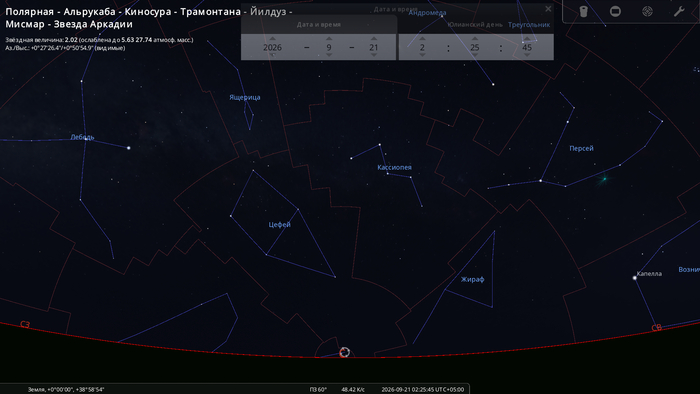700x394 pixels.
Task: Click the Андромеда constellation label
Action: tap(427, 13)
